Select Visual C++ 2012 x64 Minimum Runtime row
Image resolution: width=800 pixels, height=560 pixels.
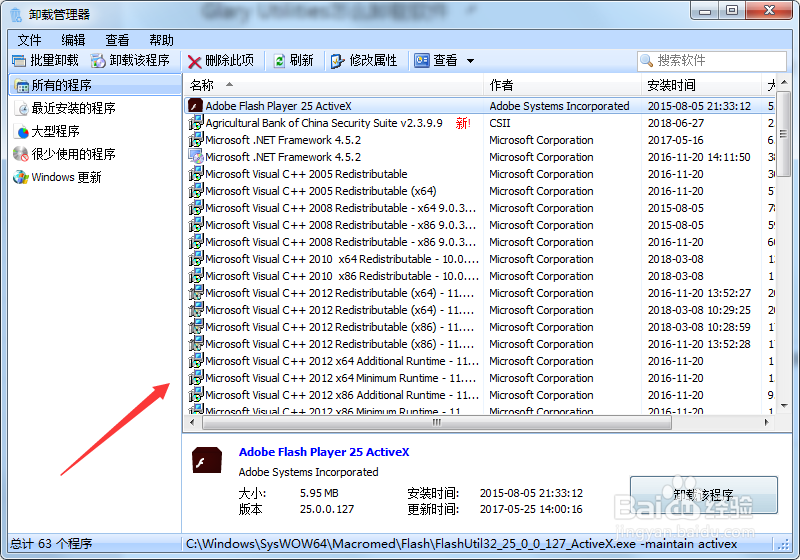[479, 378]
